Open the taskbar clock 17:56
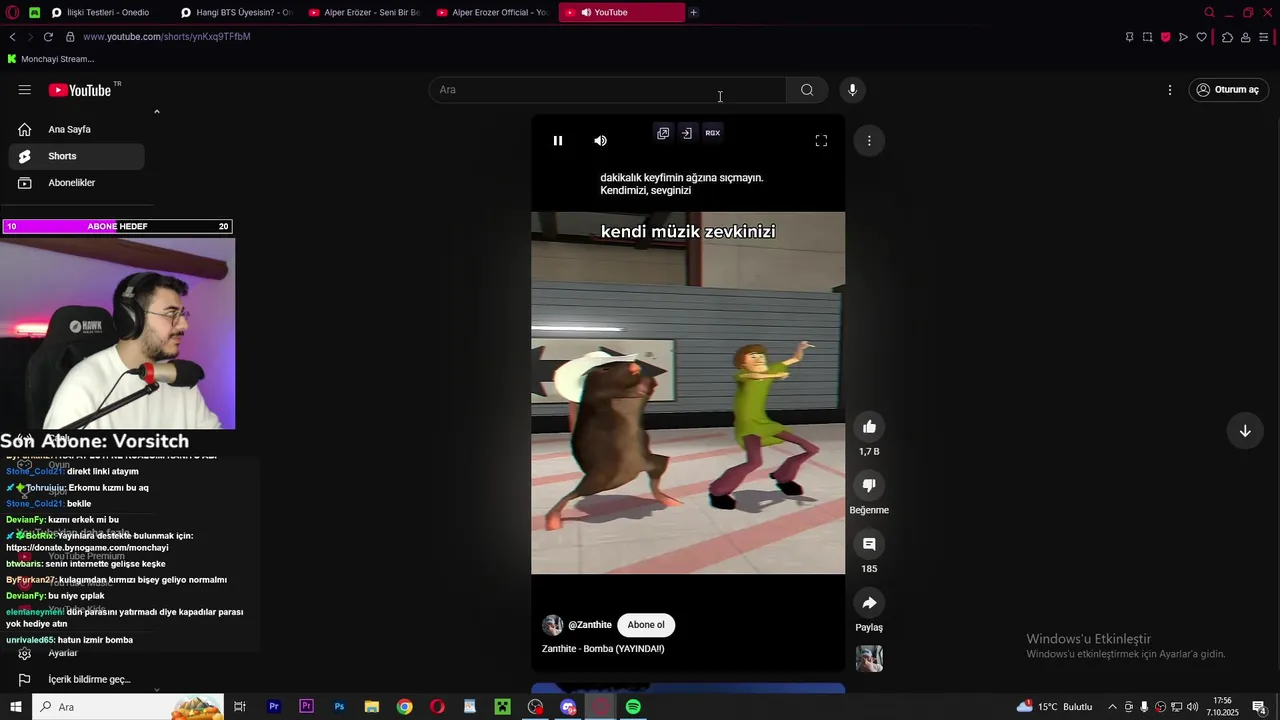 pyautogui.click(x=1222, y=707)
